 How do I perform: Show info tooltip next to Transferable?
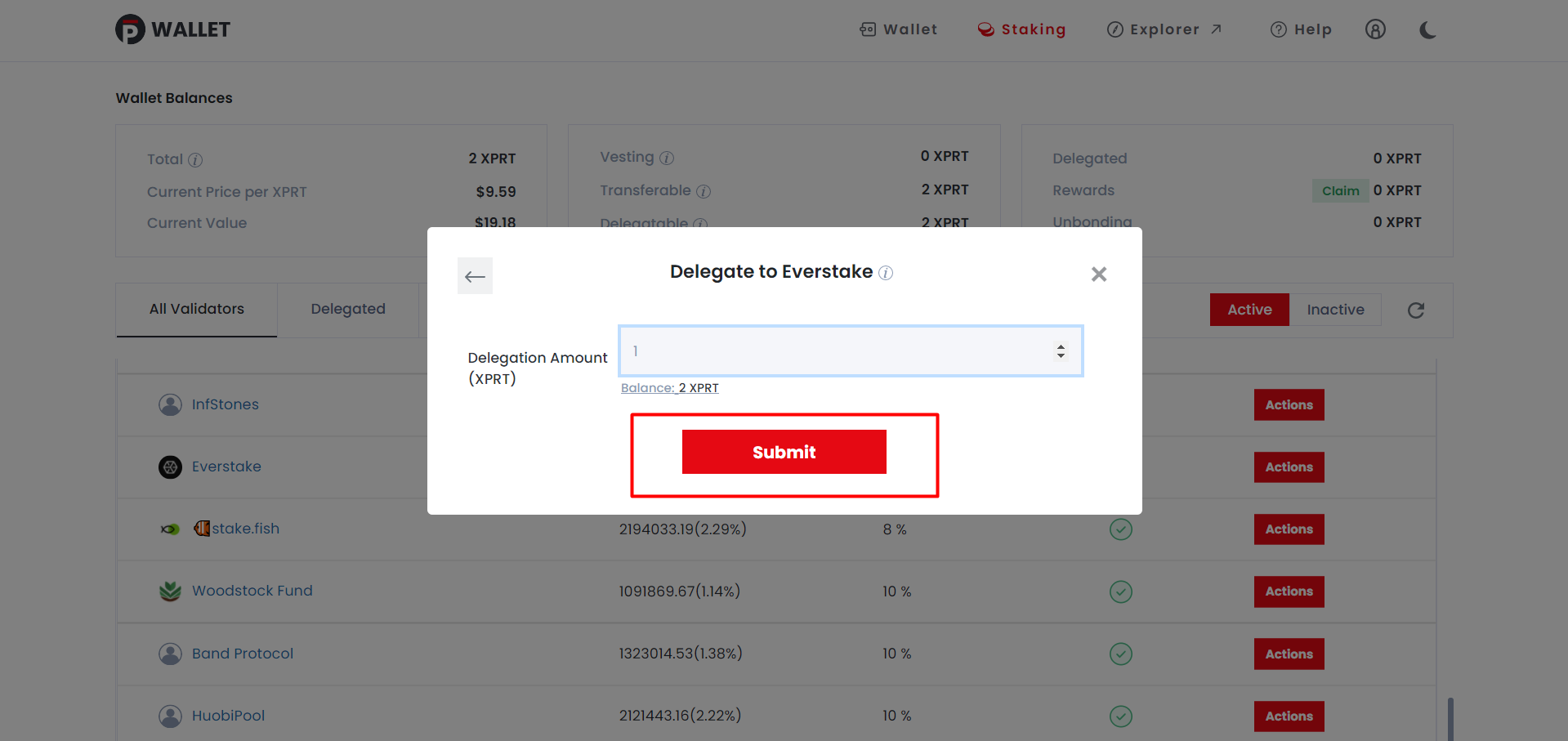point(704,191)
